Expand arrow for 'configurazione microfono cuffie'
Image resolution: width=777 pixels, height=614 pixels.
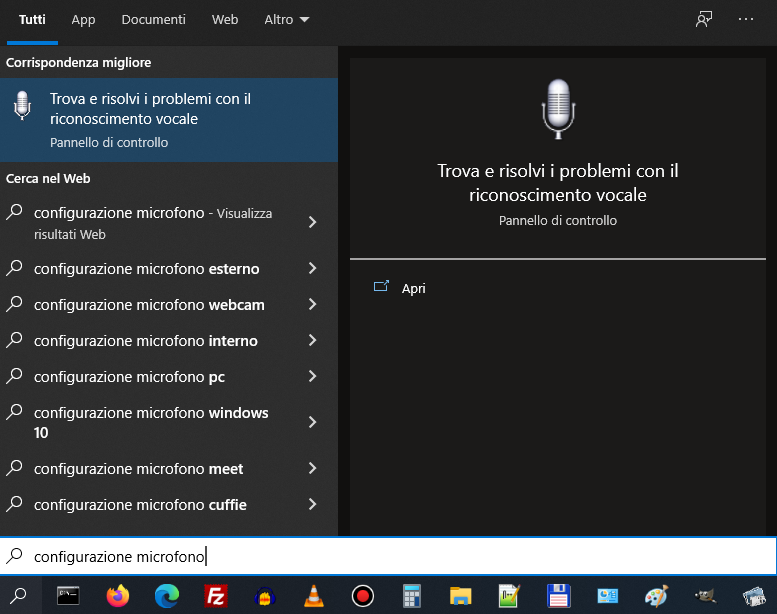(x=312, y=504)
